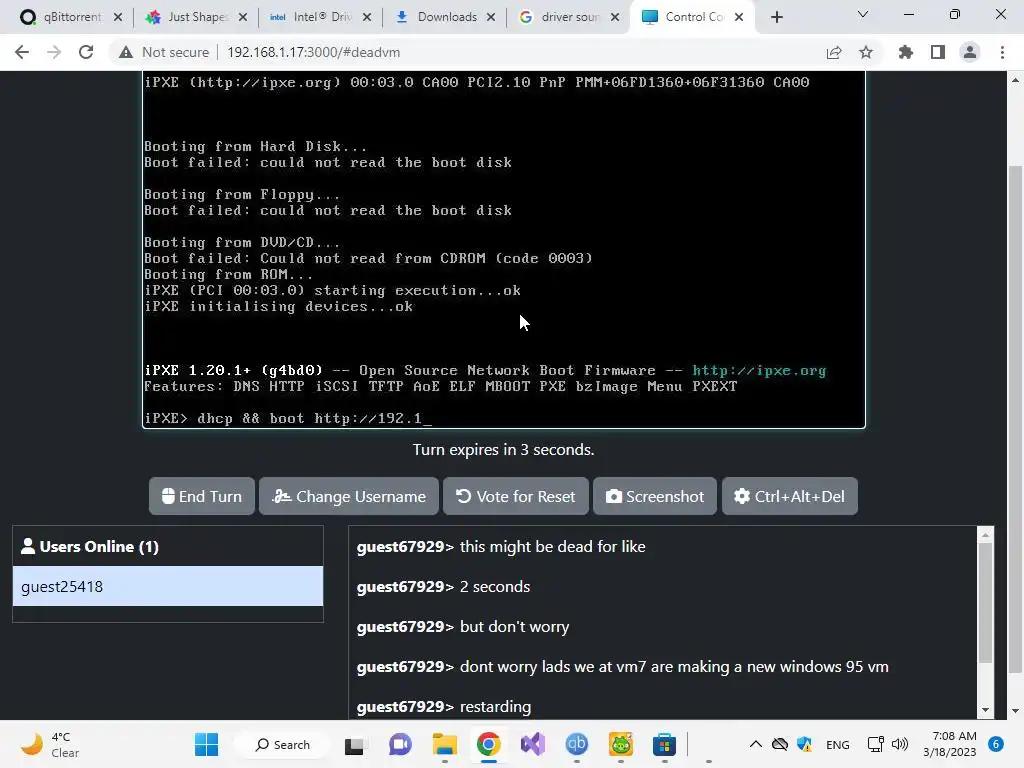Open the green pig game taskbar icon
Screen dimensions: 1024x768
tap(620, 744)
